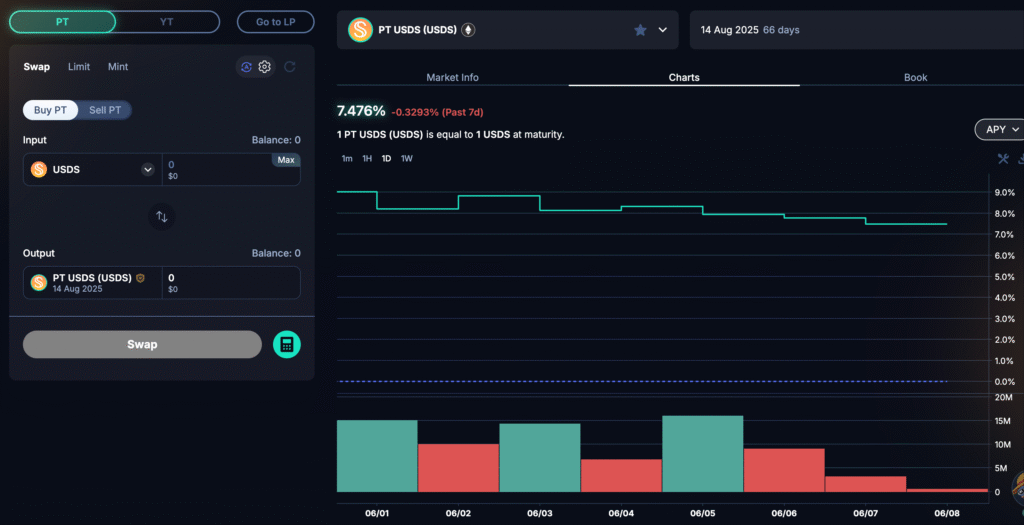Click the '1 PT USDS (USDS) is equal to' sentence
Screen dimensions: 1024x525
451,135
